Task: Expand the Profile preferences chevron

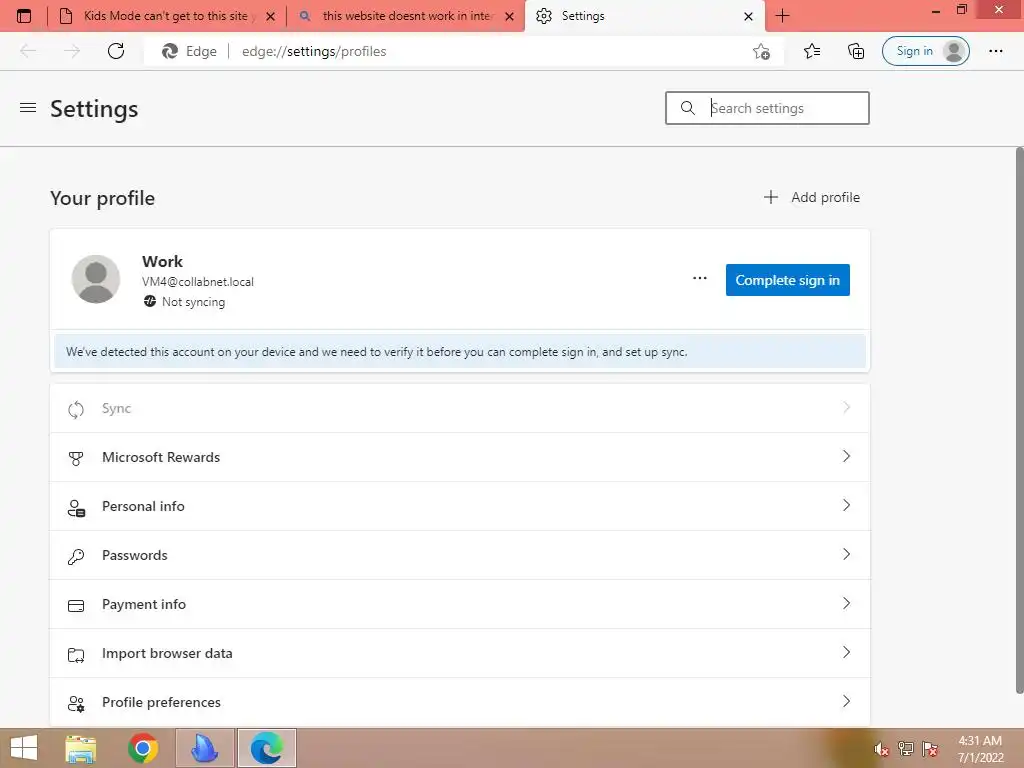Action: coord(846,701)
